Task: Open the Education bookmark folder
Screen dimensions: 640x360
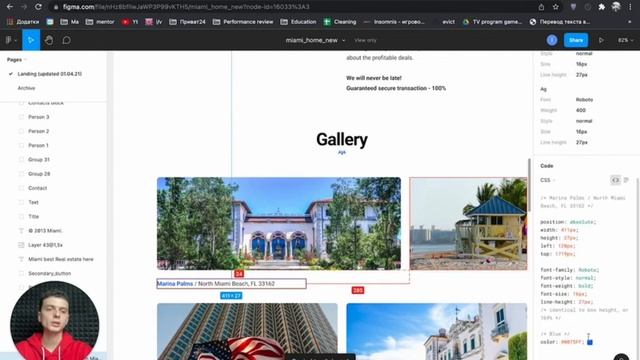Action: (x=298, y=22)
